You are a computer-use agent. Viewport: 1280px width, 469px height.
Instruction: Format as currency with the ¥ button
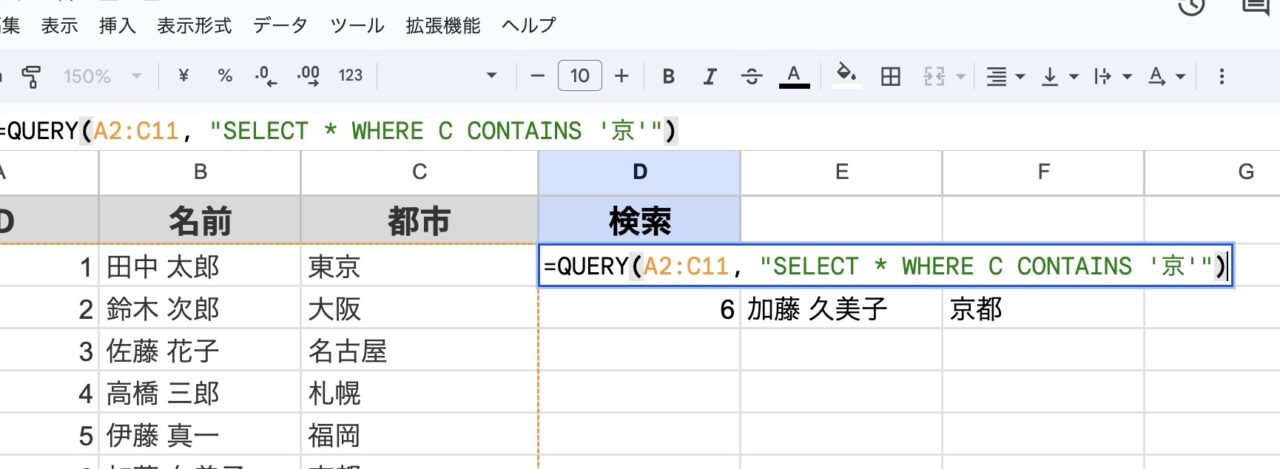point(183,76)
